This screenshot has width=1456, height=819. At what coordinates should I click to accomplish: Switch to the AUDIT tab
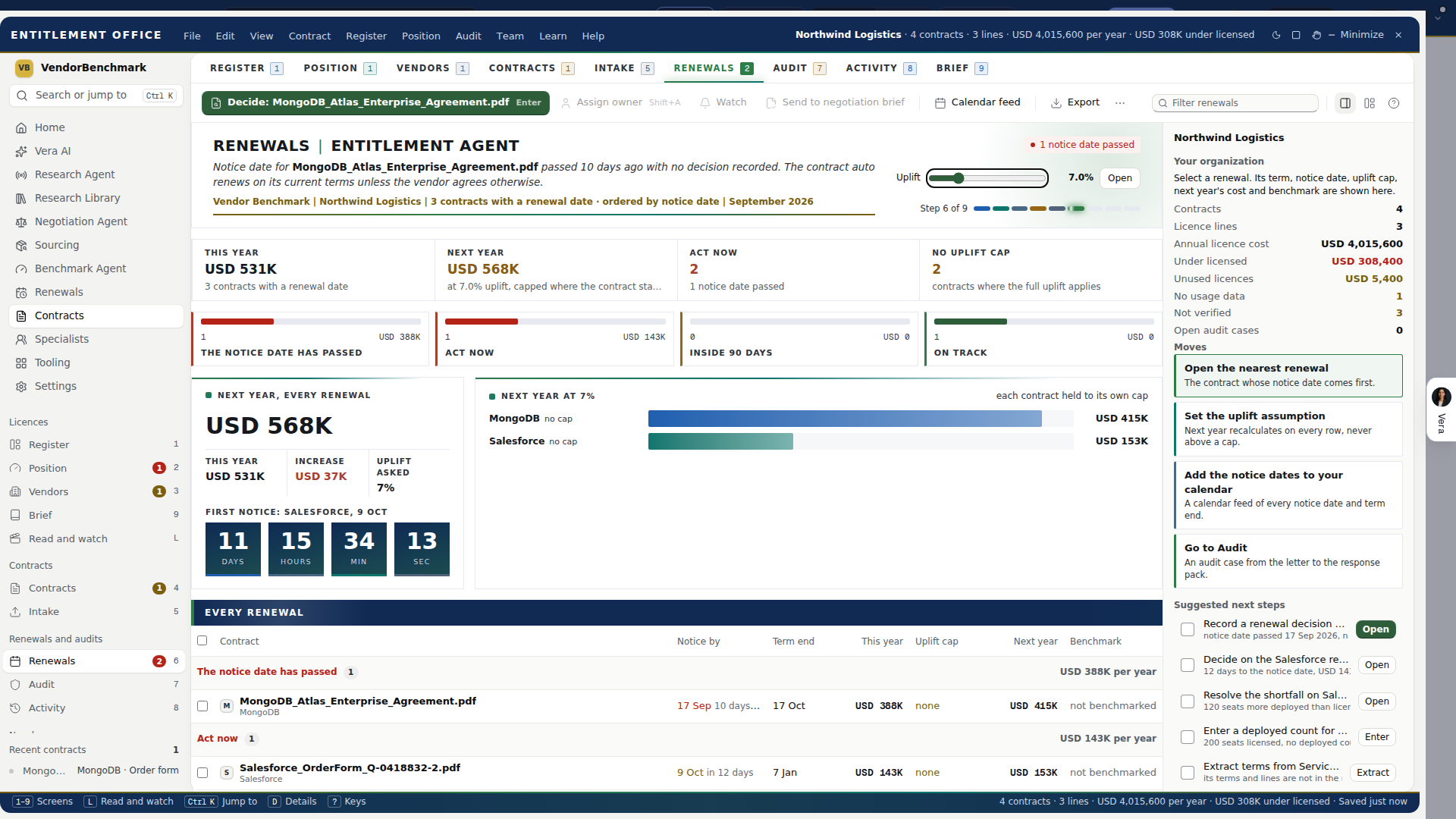pyautogui.click(x=799, y=68)
